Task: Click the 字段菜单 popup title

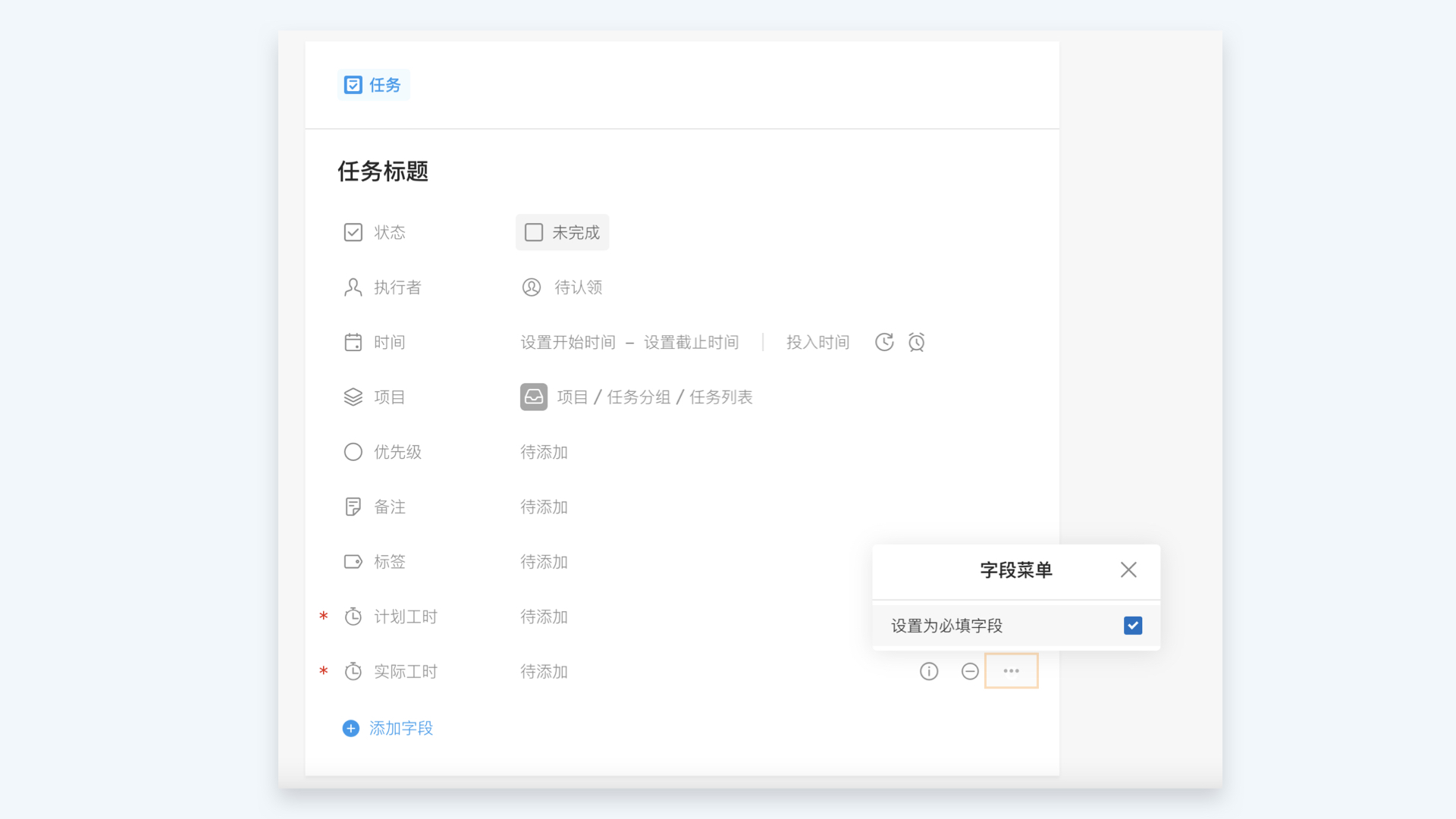Action: (x=1016, y=570)
